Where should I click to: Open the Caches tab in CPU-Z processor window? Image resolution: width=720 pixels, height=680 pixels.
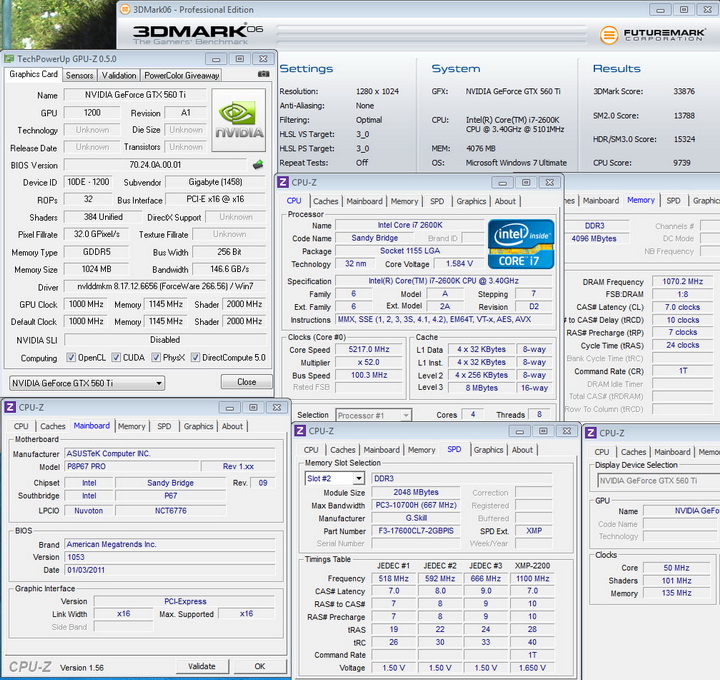pos(325,201)
